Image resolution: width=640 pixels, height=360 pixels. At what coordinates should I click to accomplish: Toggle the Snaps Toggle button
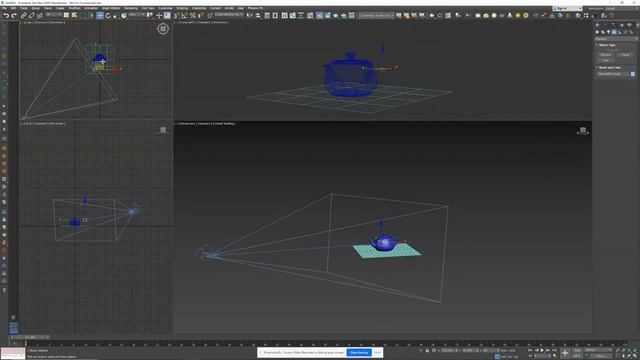click(176, 16)
